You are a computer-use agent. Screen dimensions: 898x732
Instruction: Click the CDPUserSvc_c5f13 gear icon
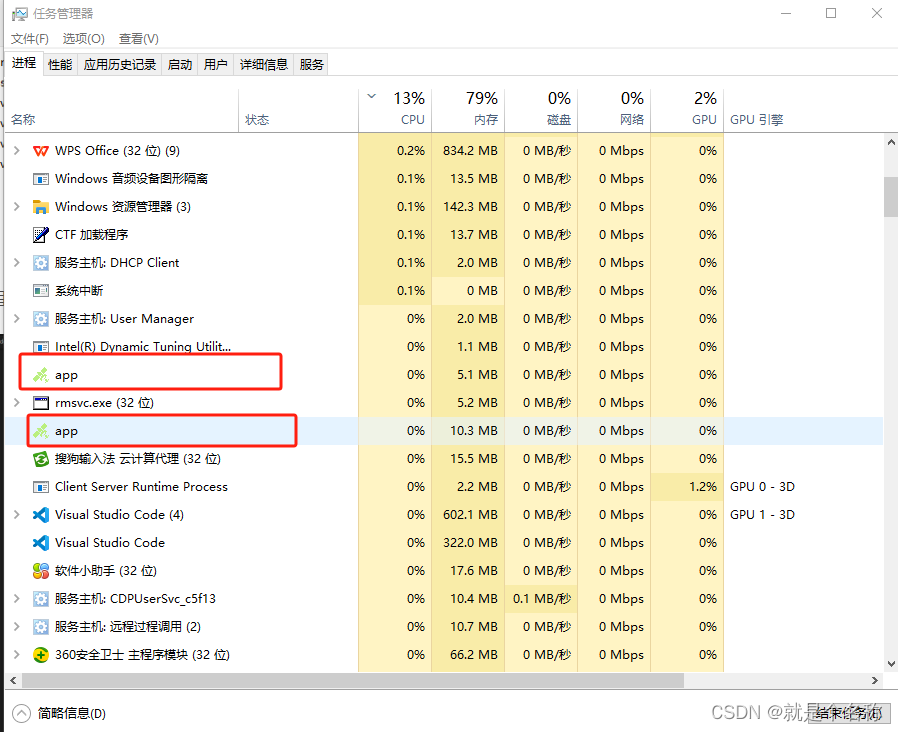41,599
